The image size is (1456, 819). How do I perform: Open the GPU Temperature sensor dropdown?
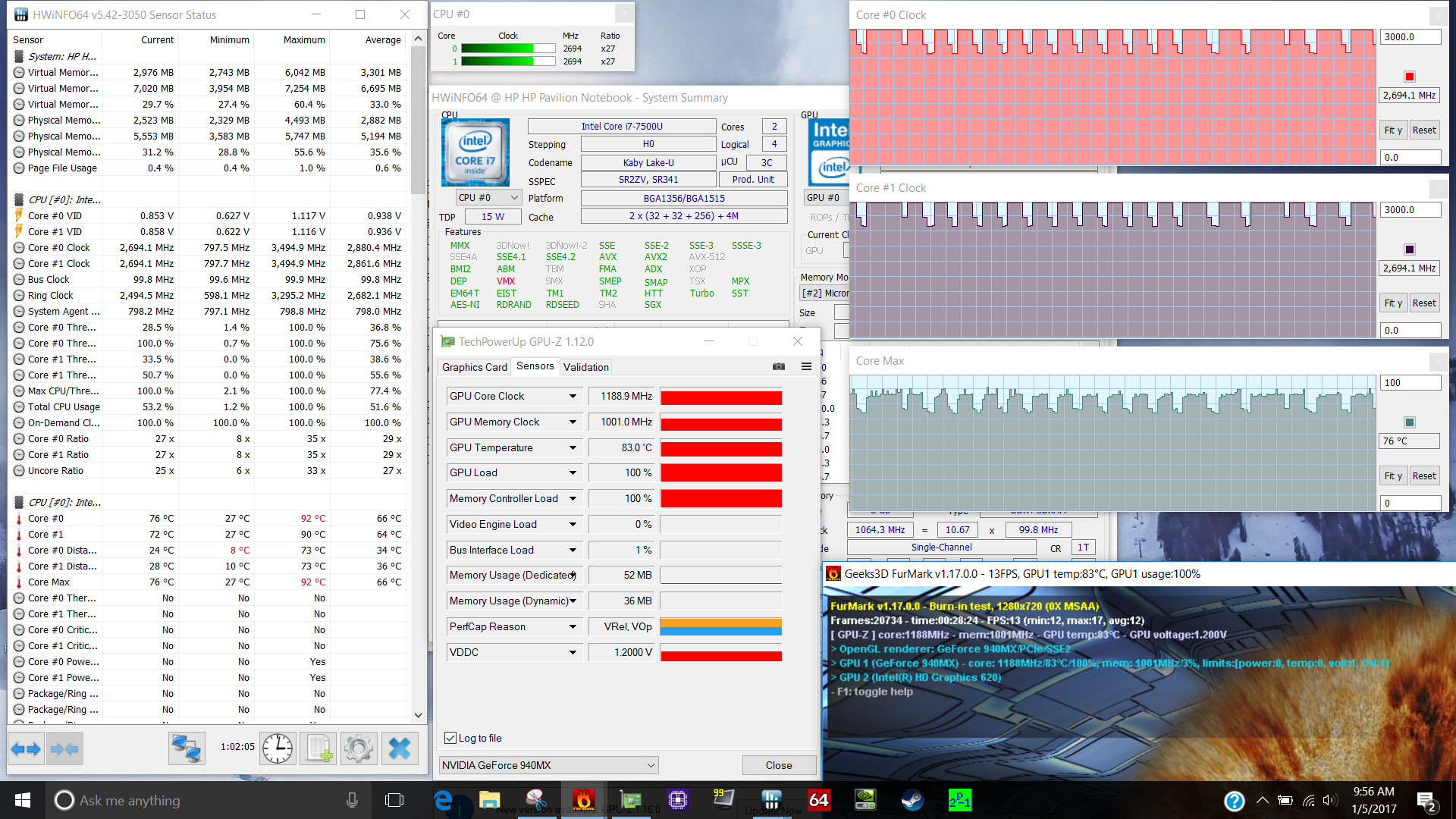(x=573, y=448)
